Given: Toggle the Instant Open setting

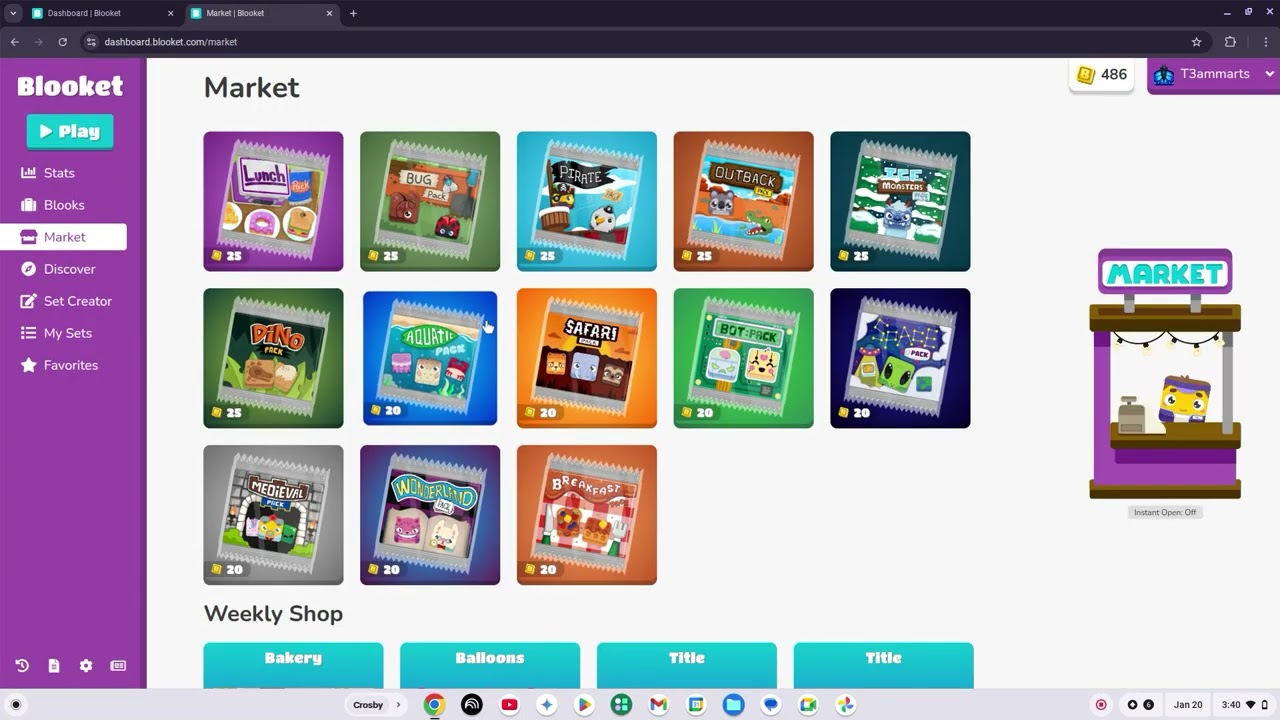Looking at the screenshot, I should [x=1165, y=512].
